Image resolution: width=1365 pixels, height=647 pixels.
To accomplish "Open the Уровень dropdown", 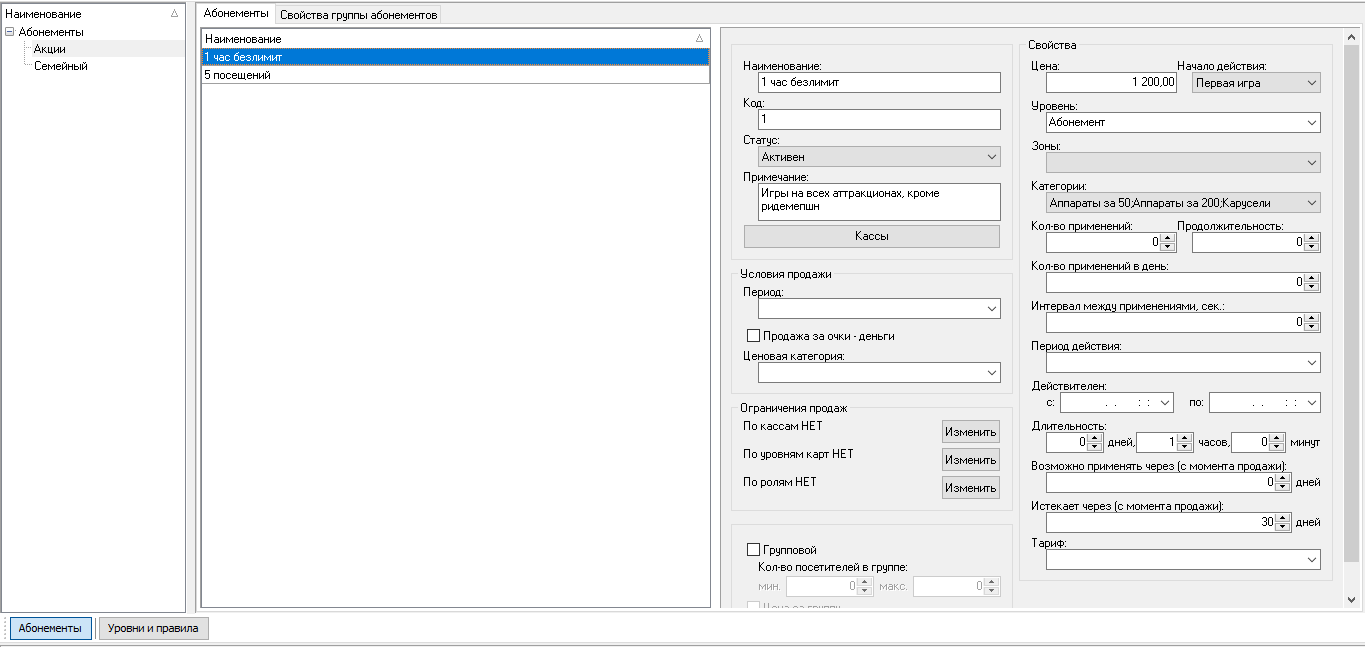I will coord(1183,122).
